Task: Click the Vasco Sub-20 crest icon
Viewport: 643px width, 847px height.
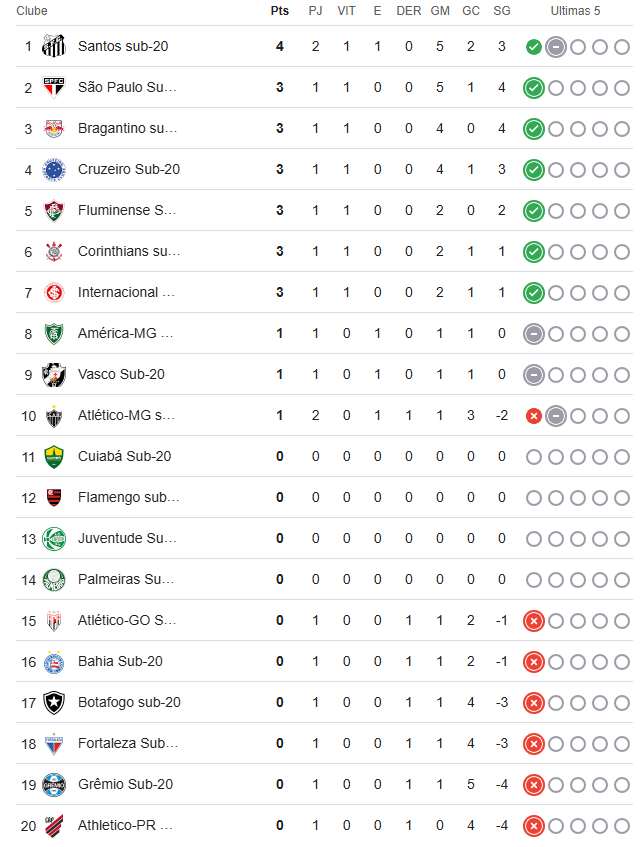Action: pos(54,375)
